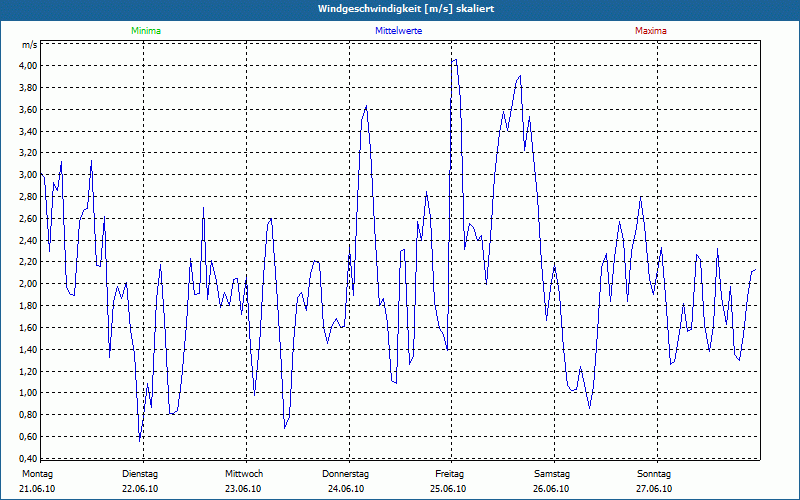
Task: Click the red Maxima legend label
Action: (x=651, y=31)
